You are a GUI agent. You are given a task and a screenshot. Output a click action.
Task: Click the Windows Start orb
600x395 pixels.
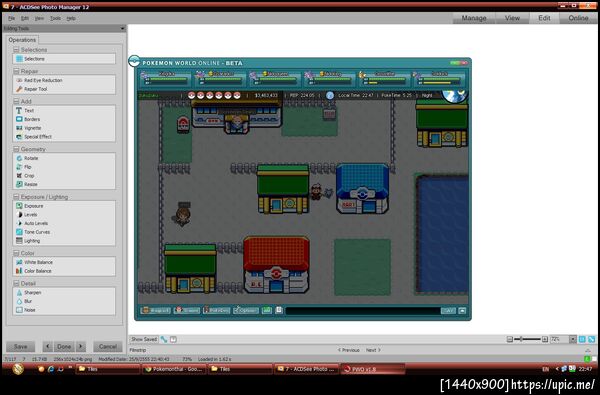pos(18,369)
